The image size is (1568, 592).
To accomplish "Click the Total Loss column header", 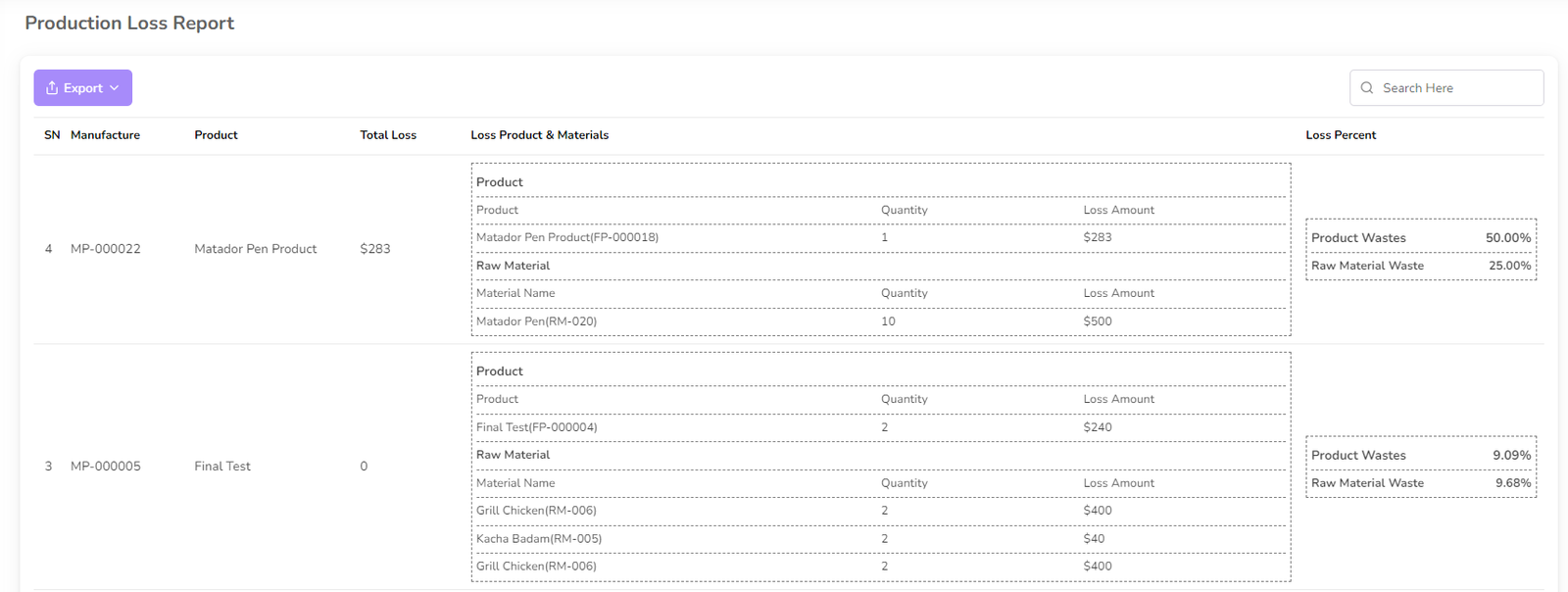I will [388, 135].
